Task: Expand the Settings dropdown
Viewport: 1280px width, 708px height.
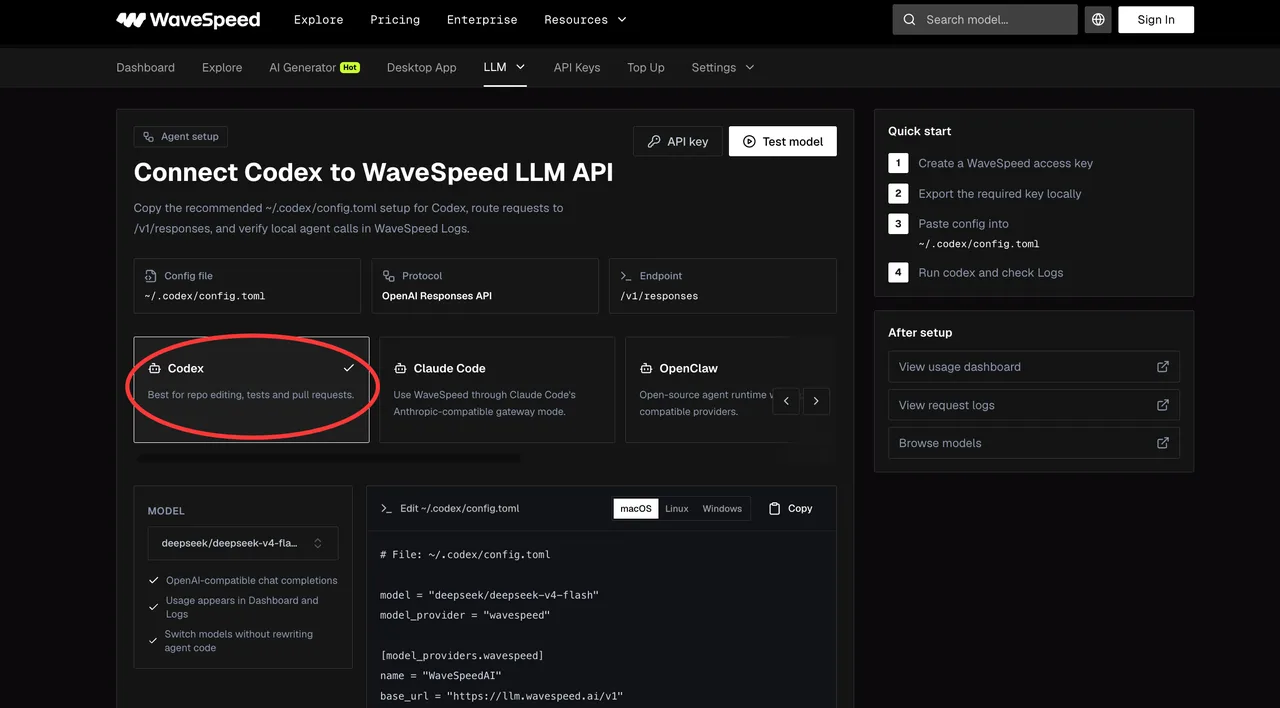Action: (x=723, y=67)
